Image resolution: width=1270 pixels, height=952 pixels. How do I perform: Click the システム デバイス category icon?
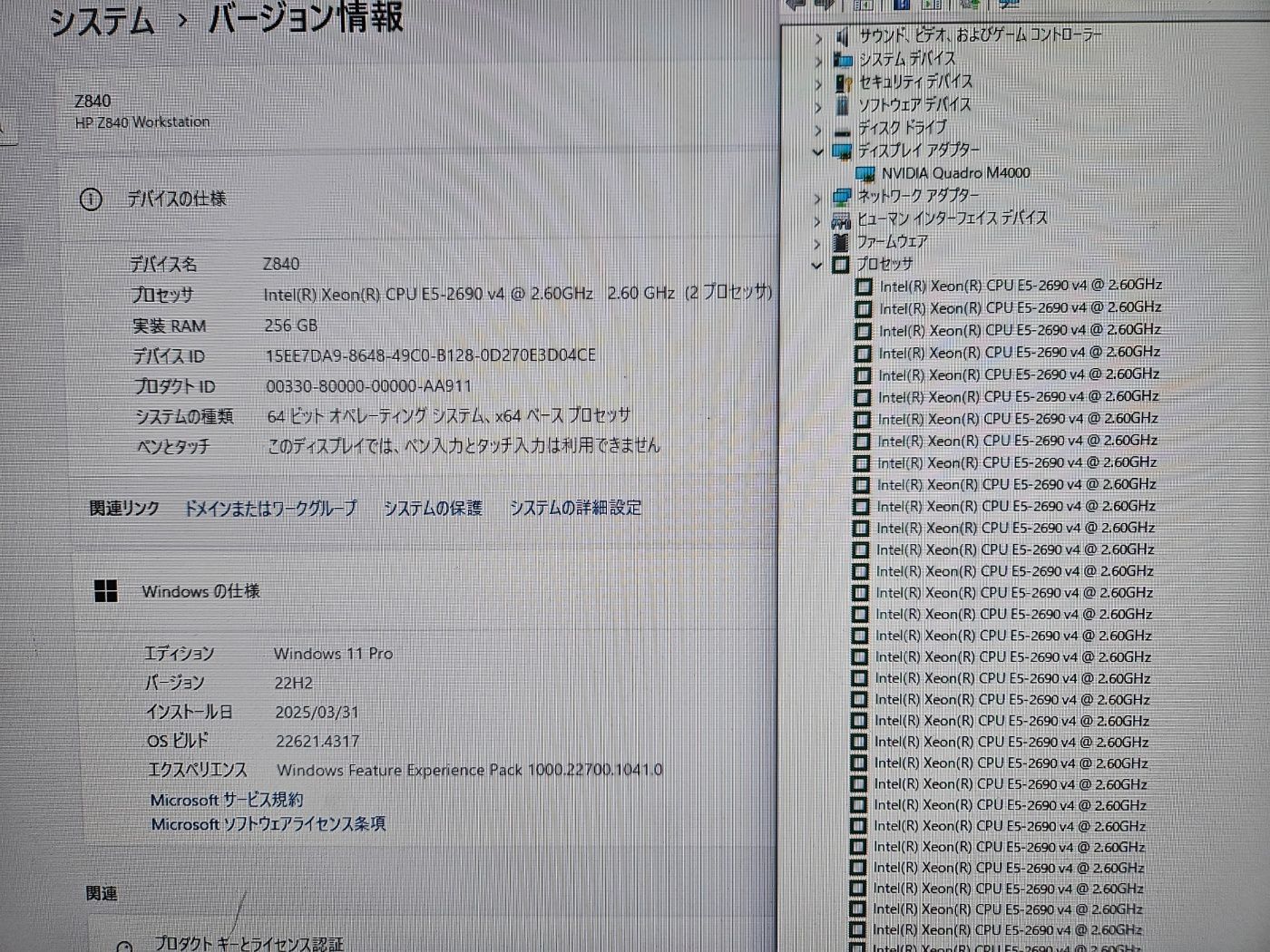click(843, 59)
